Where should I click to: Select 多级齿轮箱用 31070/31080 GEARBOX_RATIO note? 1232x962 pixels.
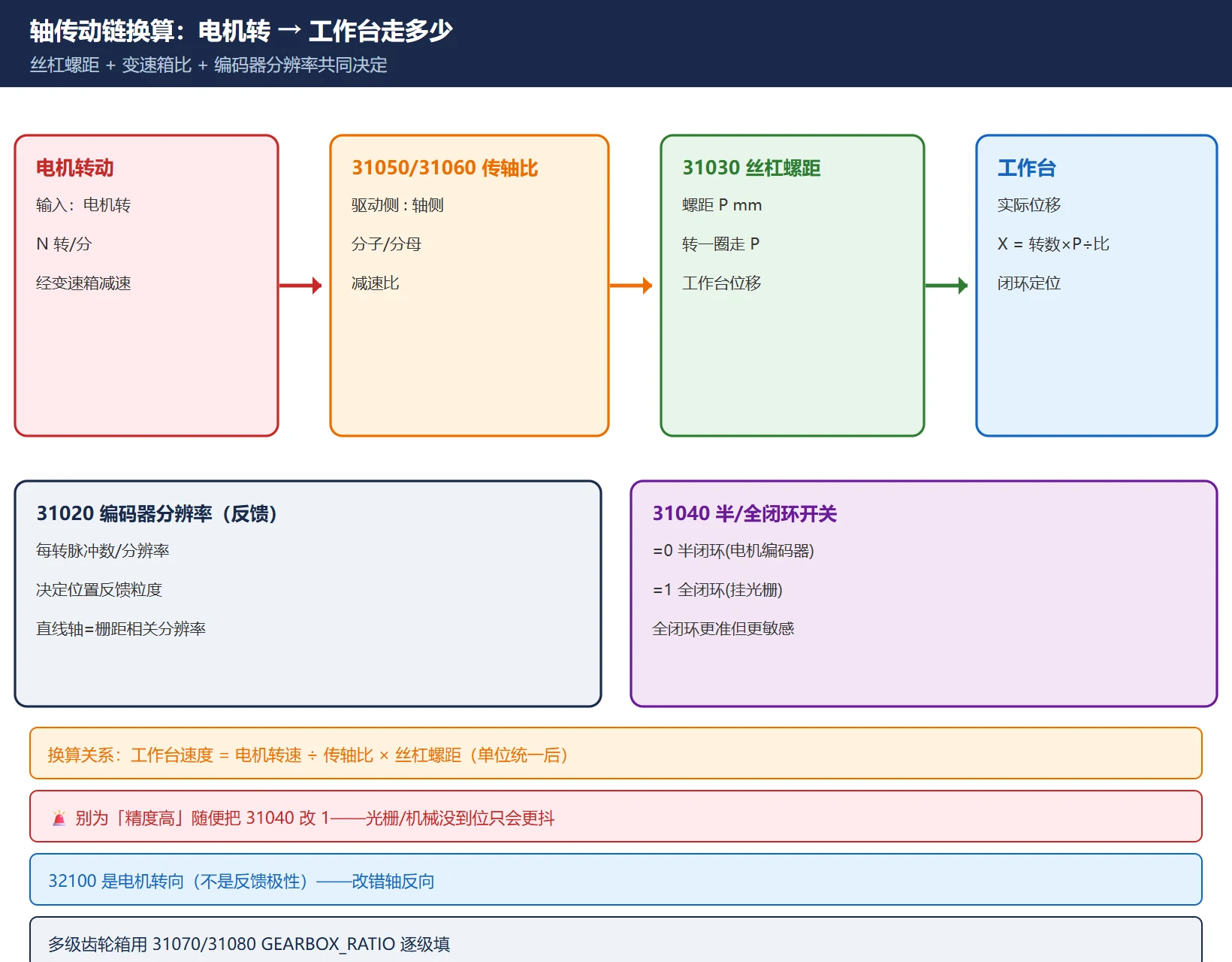point(616,941)
